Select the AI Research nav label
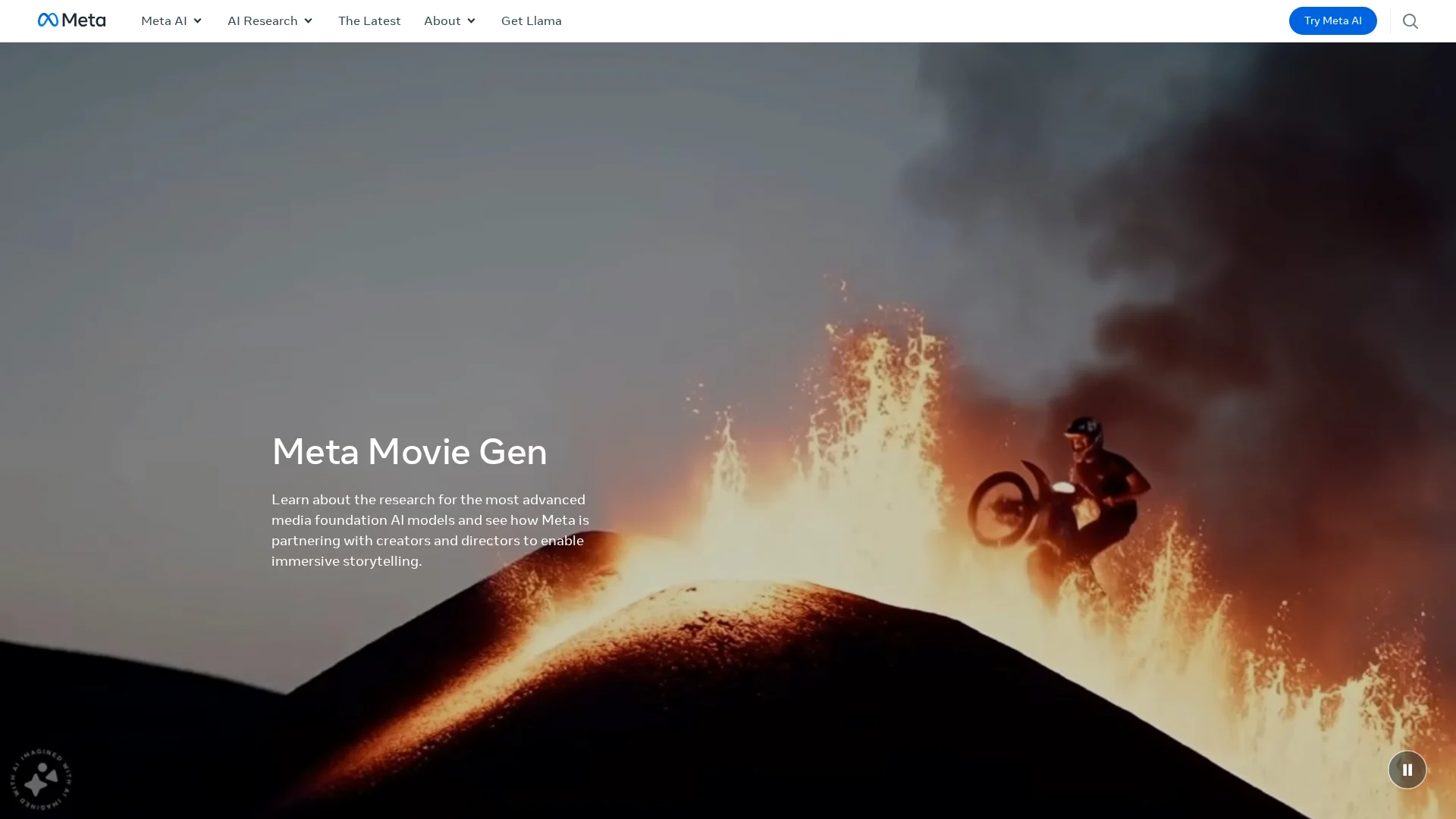1456x819 pixels. (262, 21)
